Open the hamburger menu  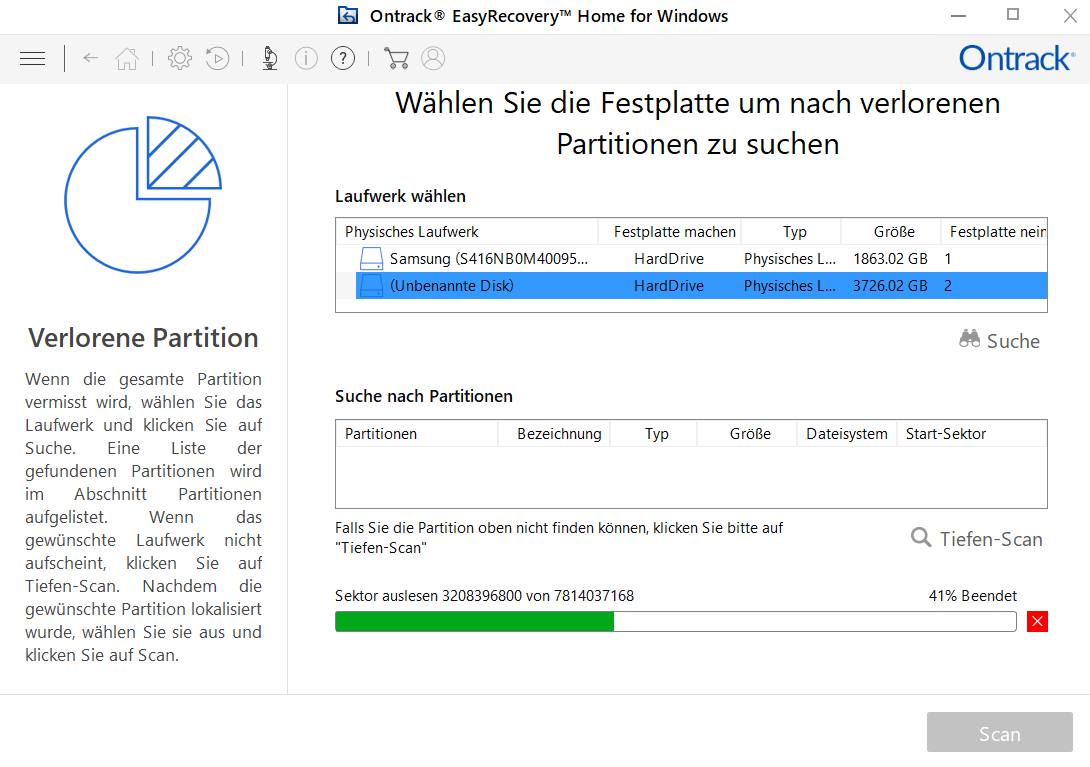point(32,58)
